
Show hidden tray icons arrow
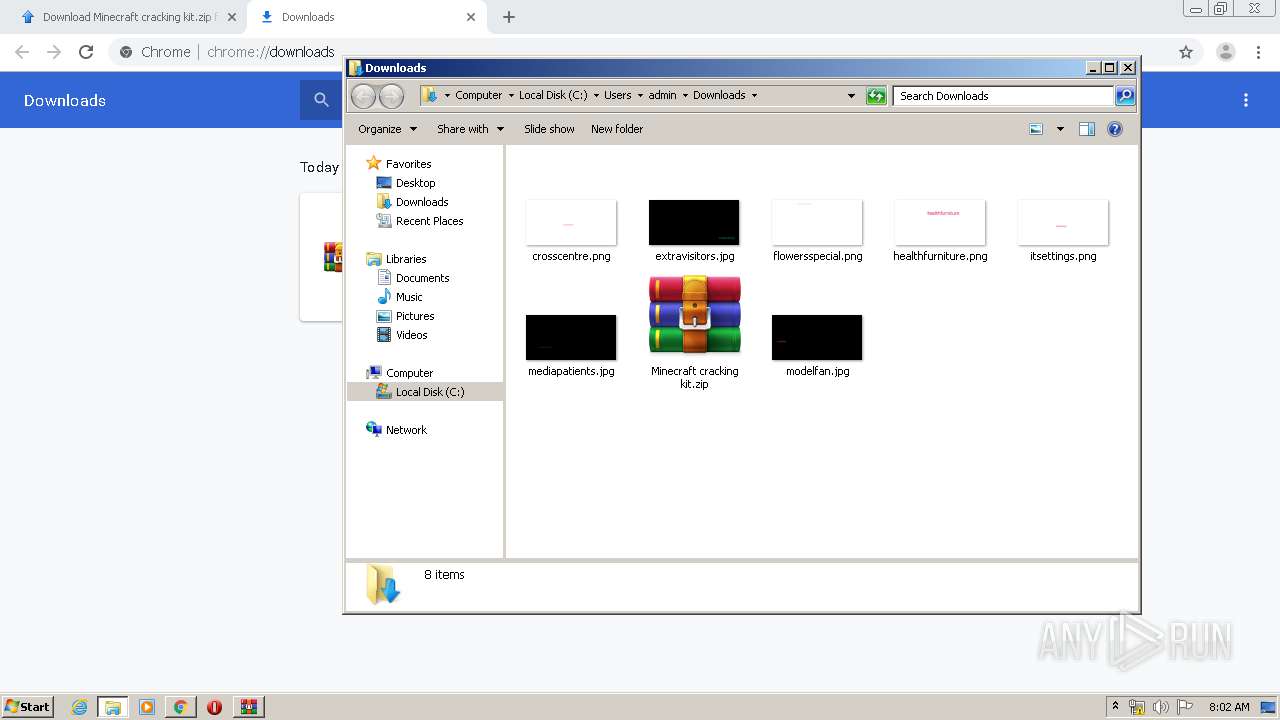[x=1116, y=707]
